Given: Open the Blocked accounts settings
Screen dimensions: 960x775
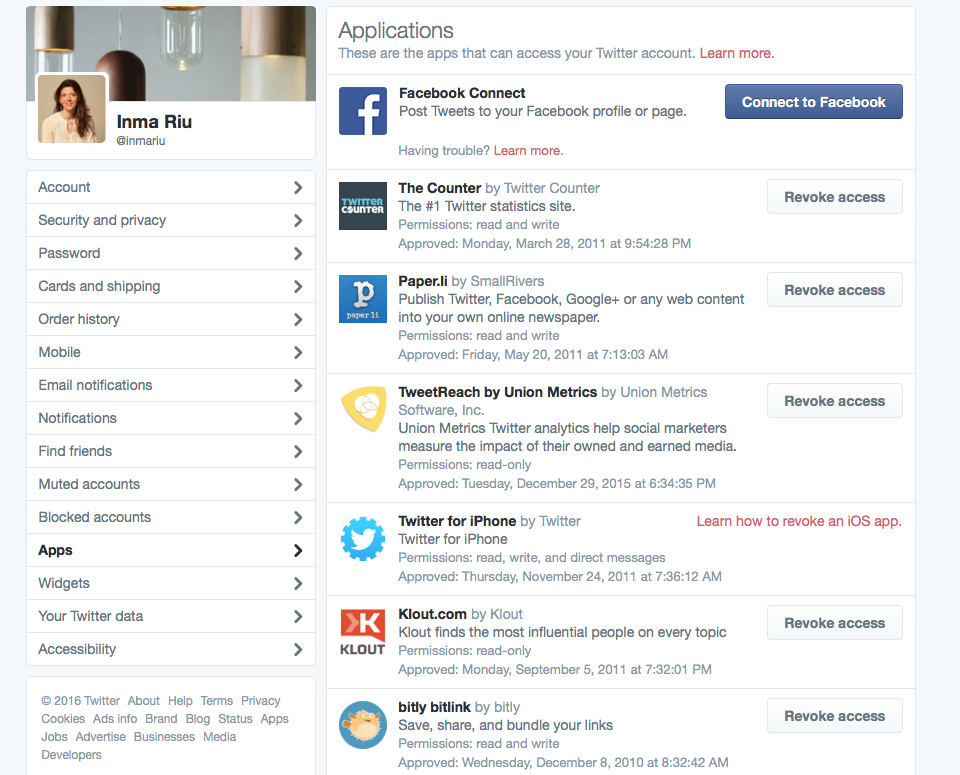Looking at the screenshot, I should pos(171,517).
